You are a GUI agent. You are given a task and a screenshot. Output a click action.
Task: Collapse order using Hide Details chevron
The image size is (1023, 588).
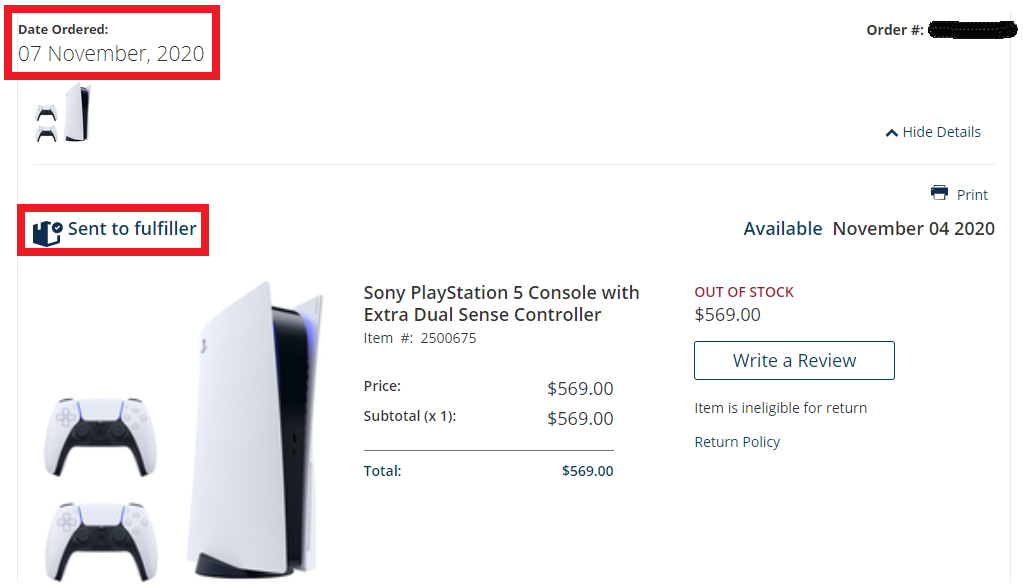[x=891, y=133]
